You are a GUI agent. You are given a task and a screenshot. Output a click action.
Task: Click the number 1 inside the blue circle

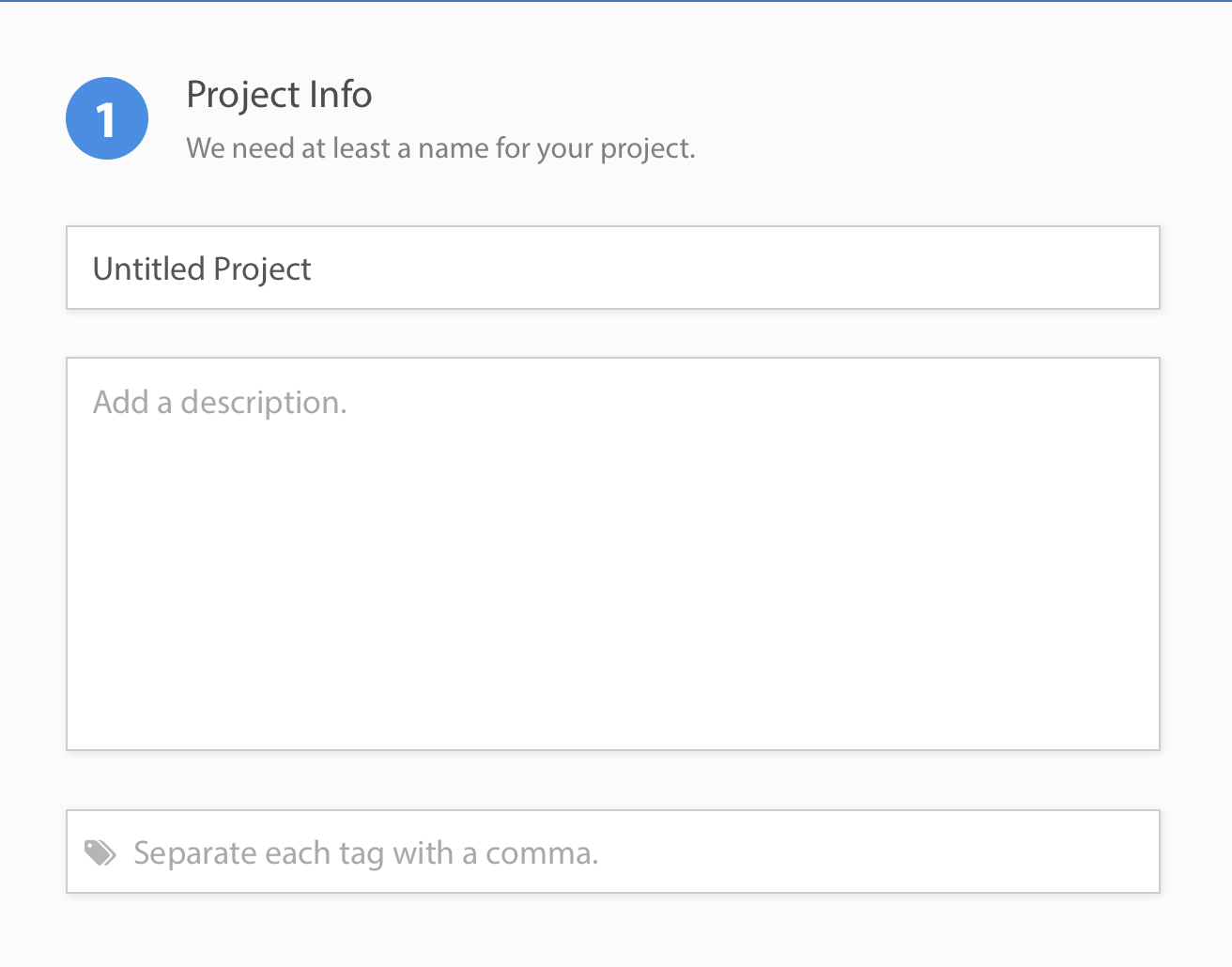point(106,119)
